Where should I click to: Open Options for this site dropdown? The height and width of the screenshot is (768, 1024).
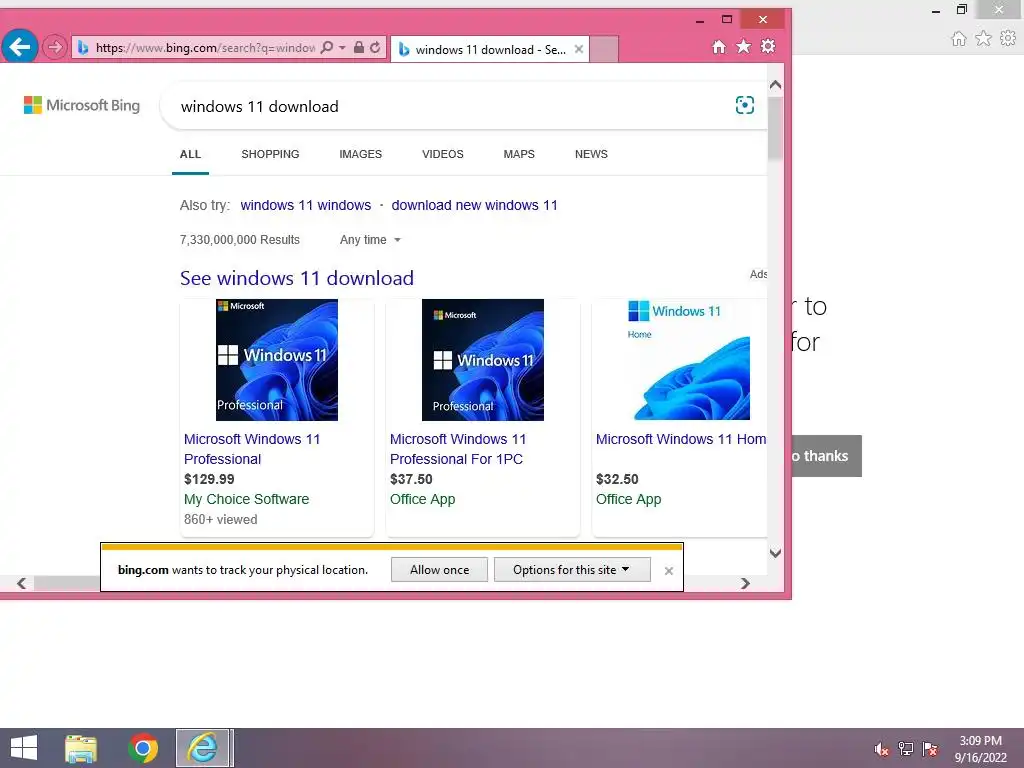point(572,569)
